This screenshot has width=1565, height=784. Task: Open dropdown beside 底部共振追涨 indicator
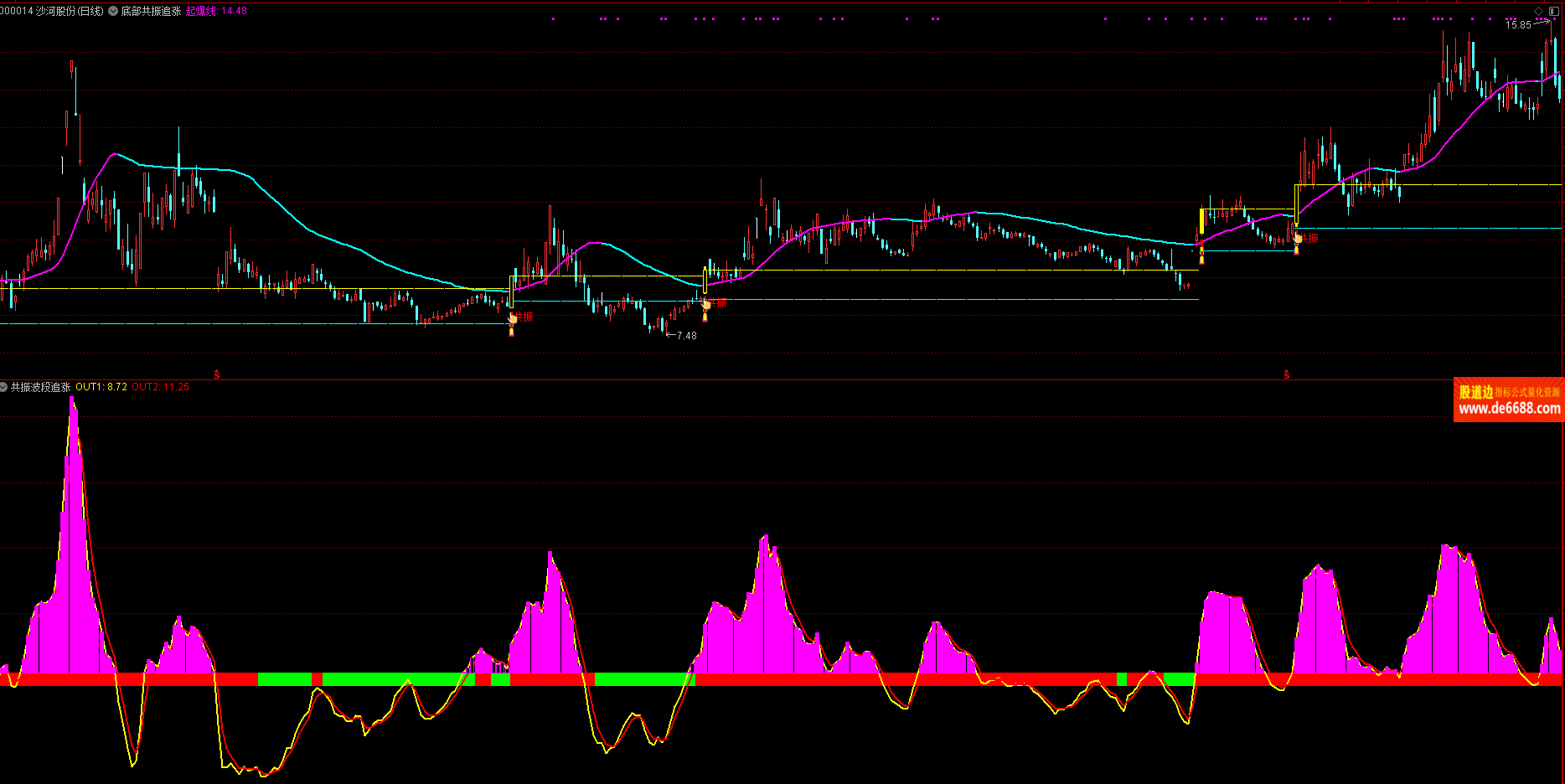coord(113,11)
